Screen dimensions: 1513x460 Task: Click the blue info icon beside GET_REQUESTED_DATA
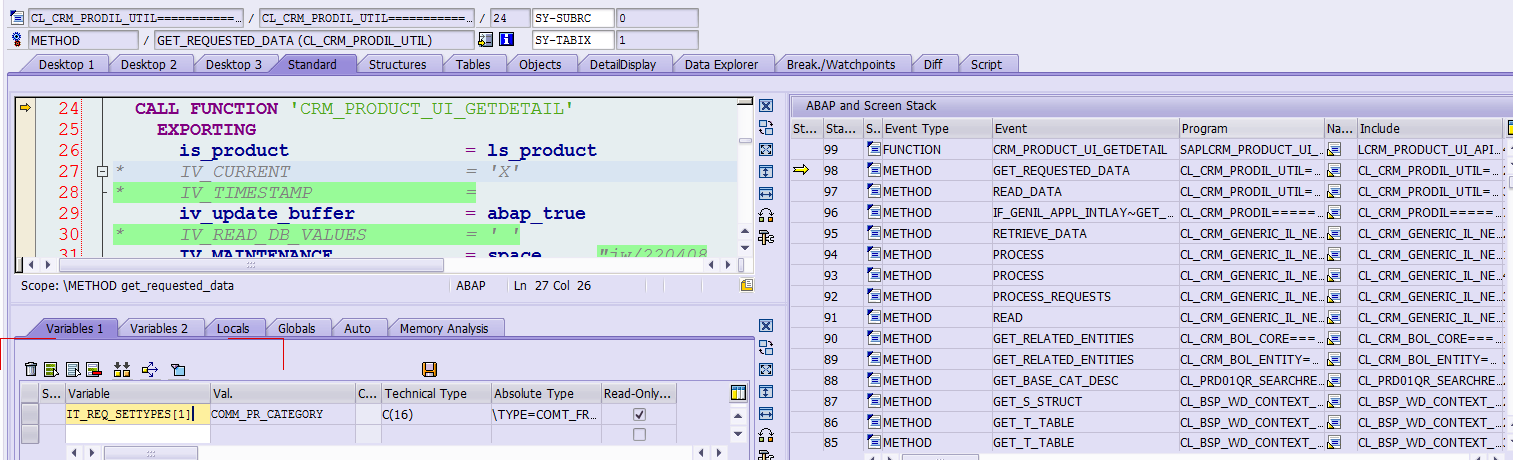(506, 40)
